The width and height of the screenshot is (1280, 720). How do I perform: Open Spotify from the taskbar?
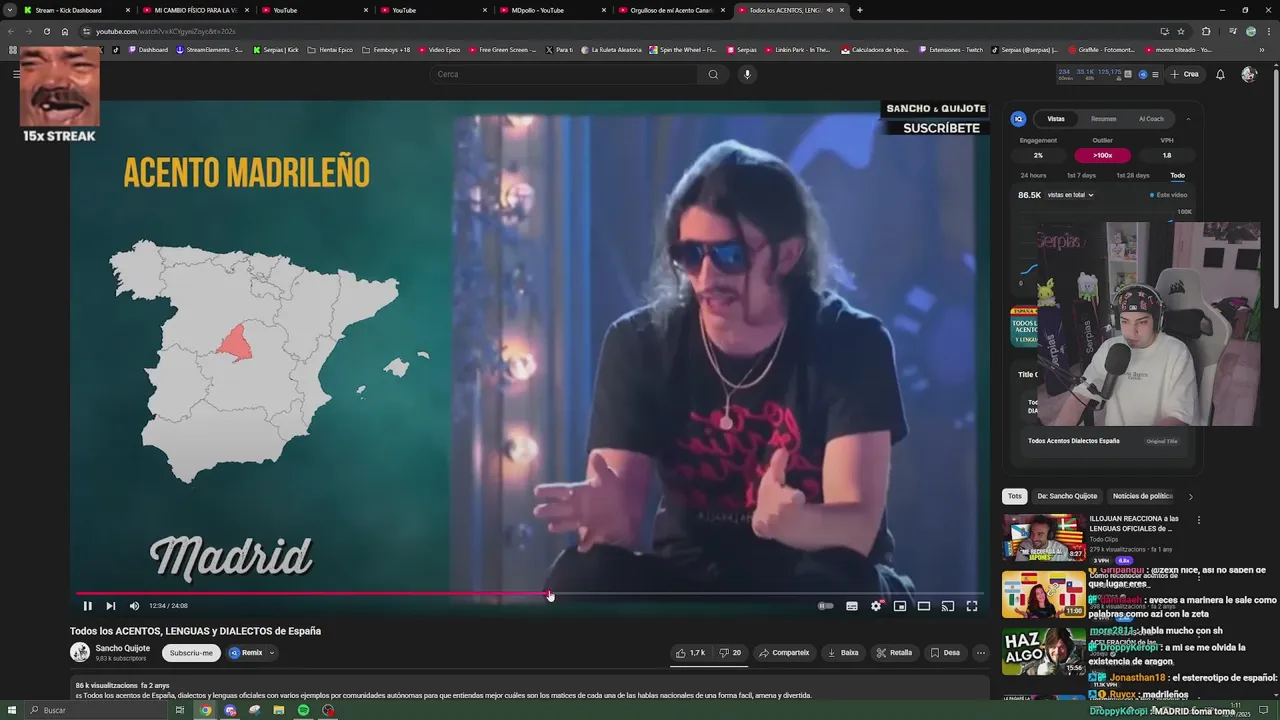tap(303, 710)
